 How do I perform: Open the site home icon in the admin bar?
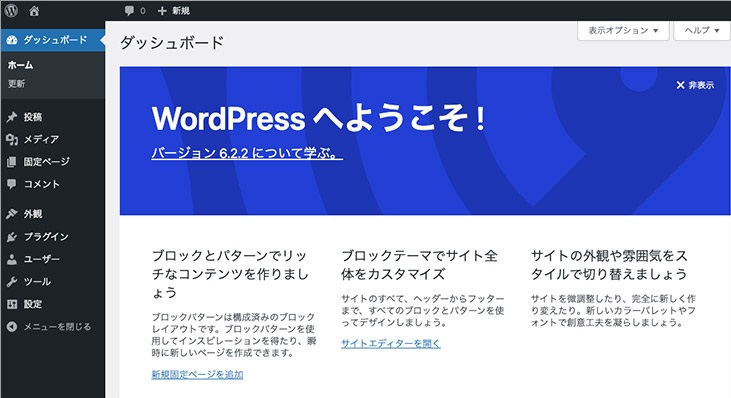point(34,11)
